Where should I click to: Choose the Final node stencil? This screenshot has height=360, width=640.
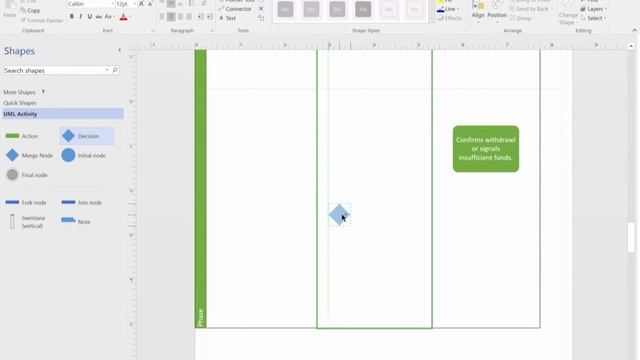[x=27, y=175]
